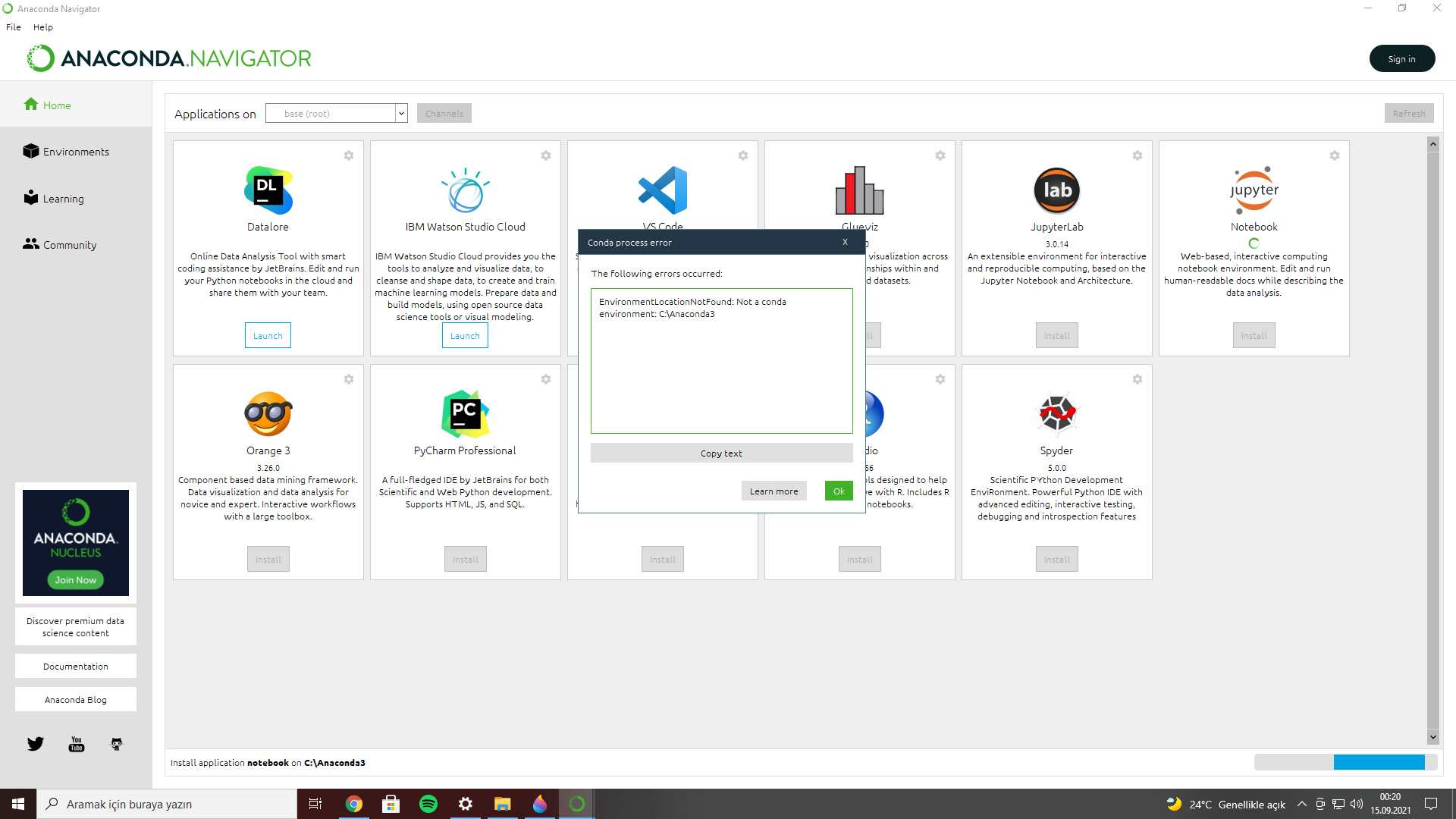Screen dimensions: 1456x819
Task: Launch IBM Watson Studio Cloud
Action: [x=465, y=335]
